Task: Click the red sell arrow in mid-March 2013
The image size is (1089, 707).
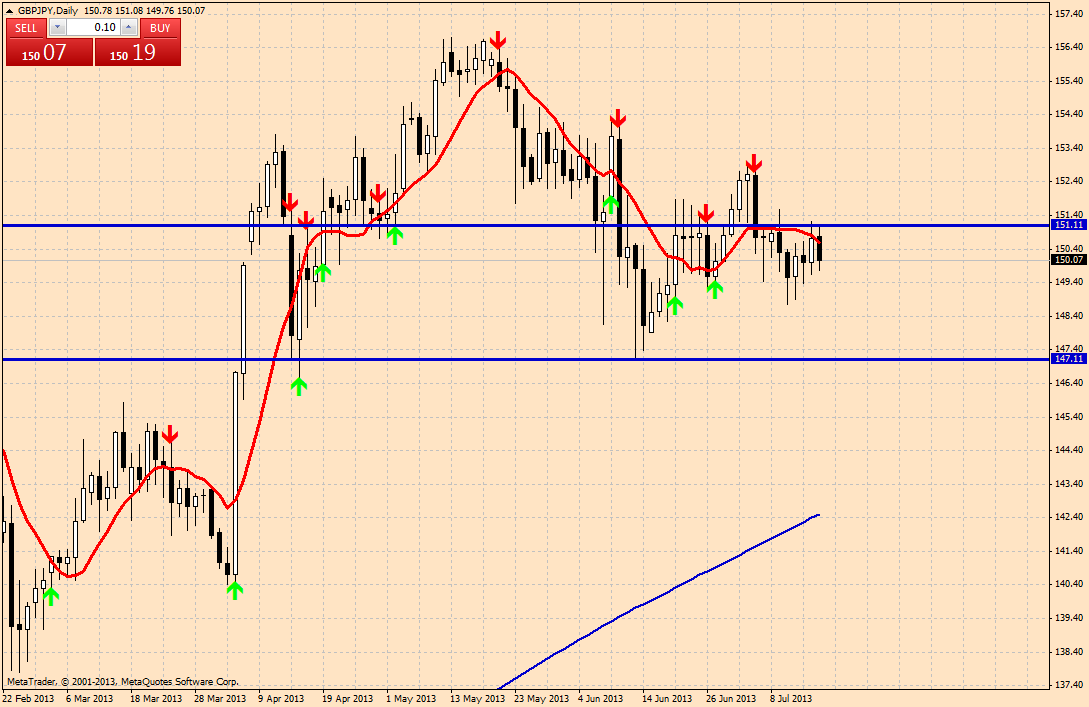Action: tap(170, 435)
